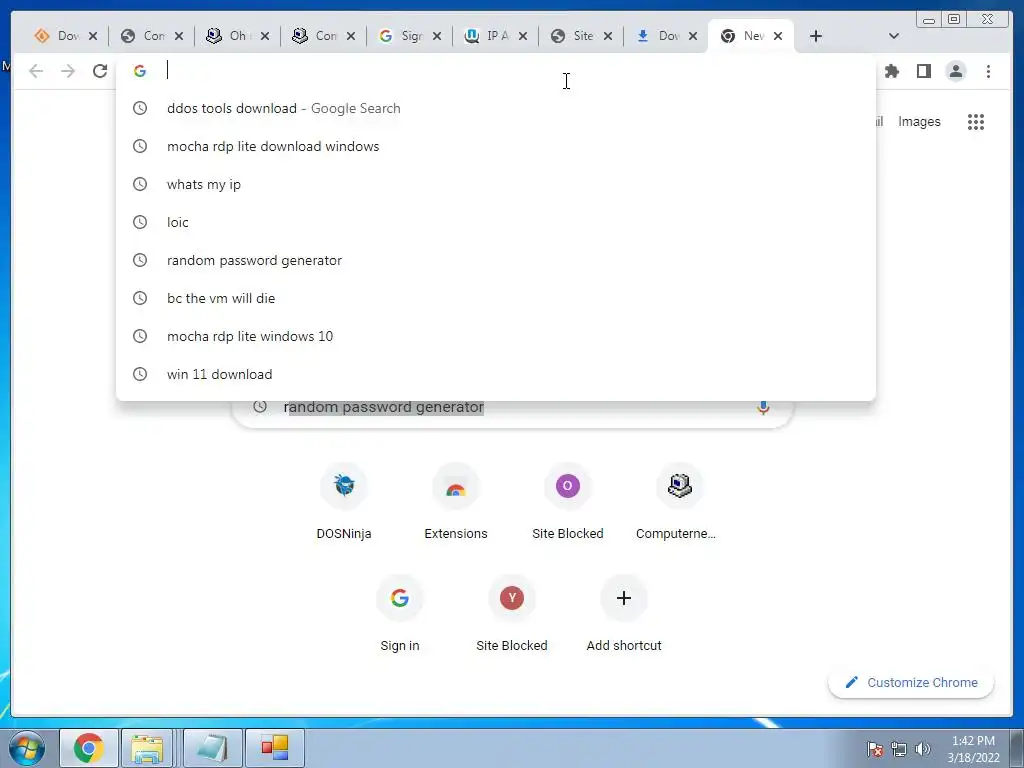Open the Extensions shortcut tile

pyautogui.click(x=456, y=502)
